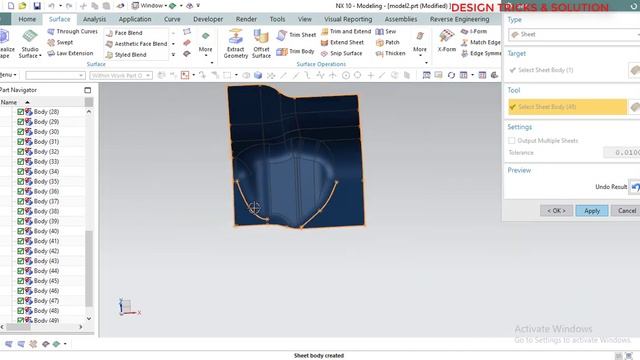Click the Tolerance value field
The image size is (640, 360).
click(622, 153)
